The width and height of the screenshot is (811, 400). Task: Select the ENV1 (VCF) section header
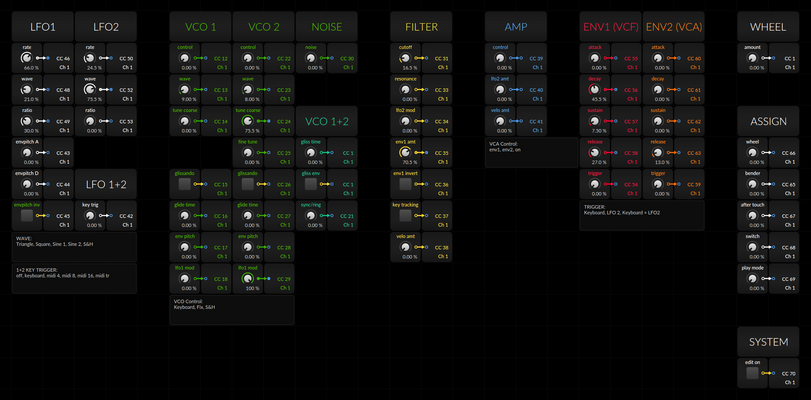[x=610, y=27]
